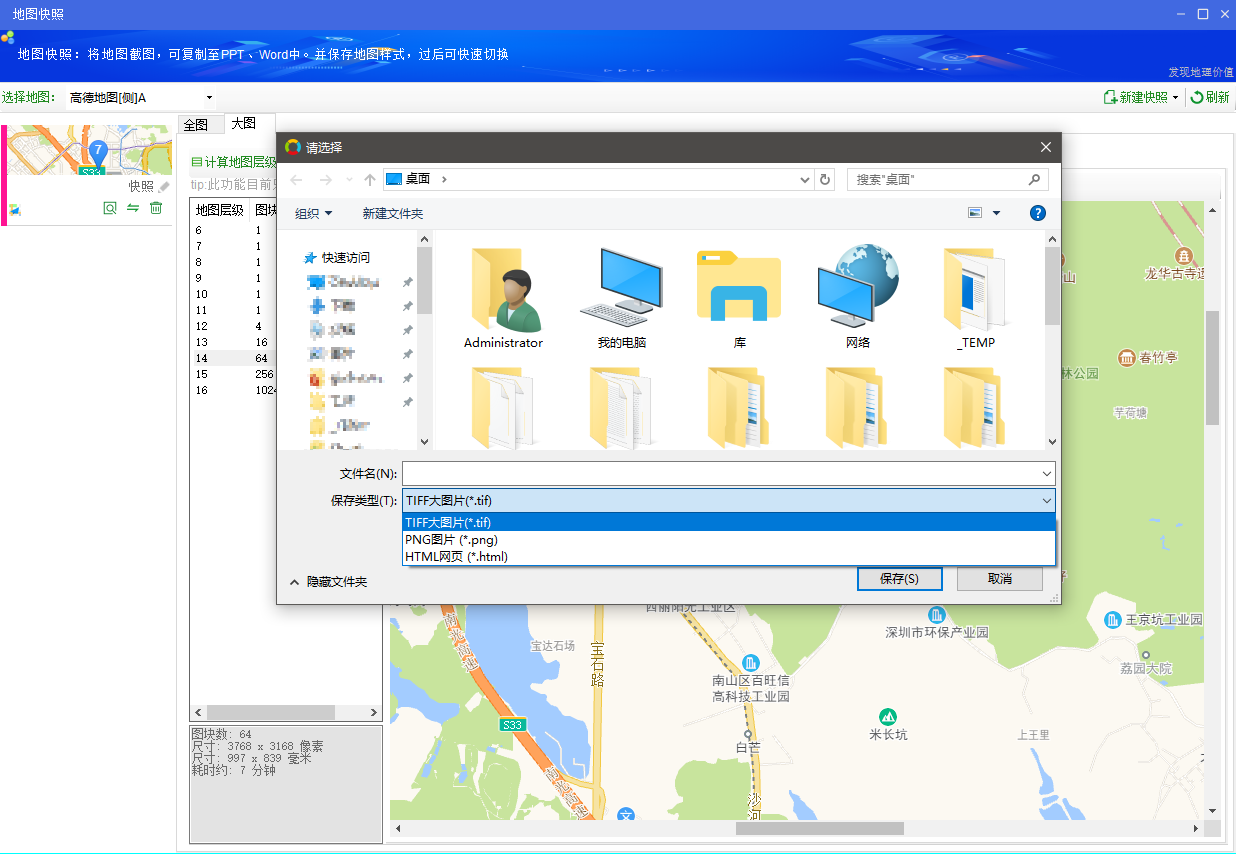This screenshot has width=1236, height=854.
Task: Refresh the 桌面 folder view
Action: [824, 179]
